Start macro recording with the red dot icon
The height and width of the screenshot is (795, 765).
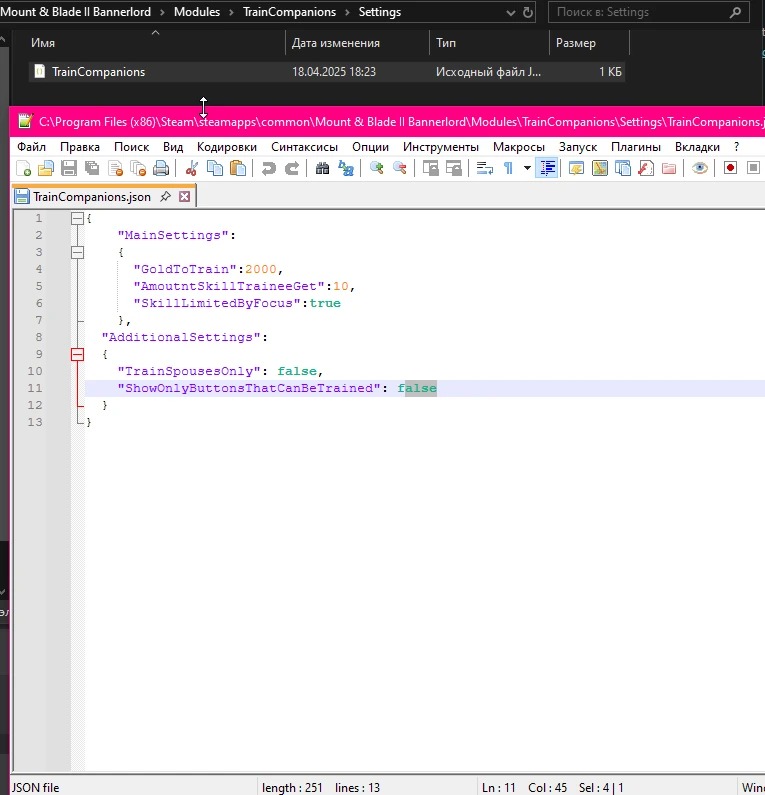pyautogui.click(x=730, y=168)
